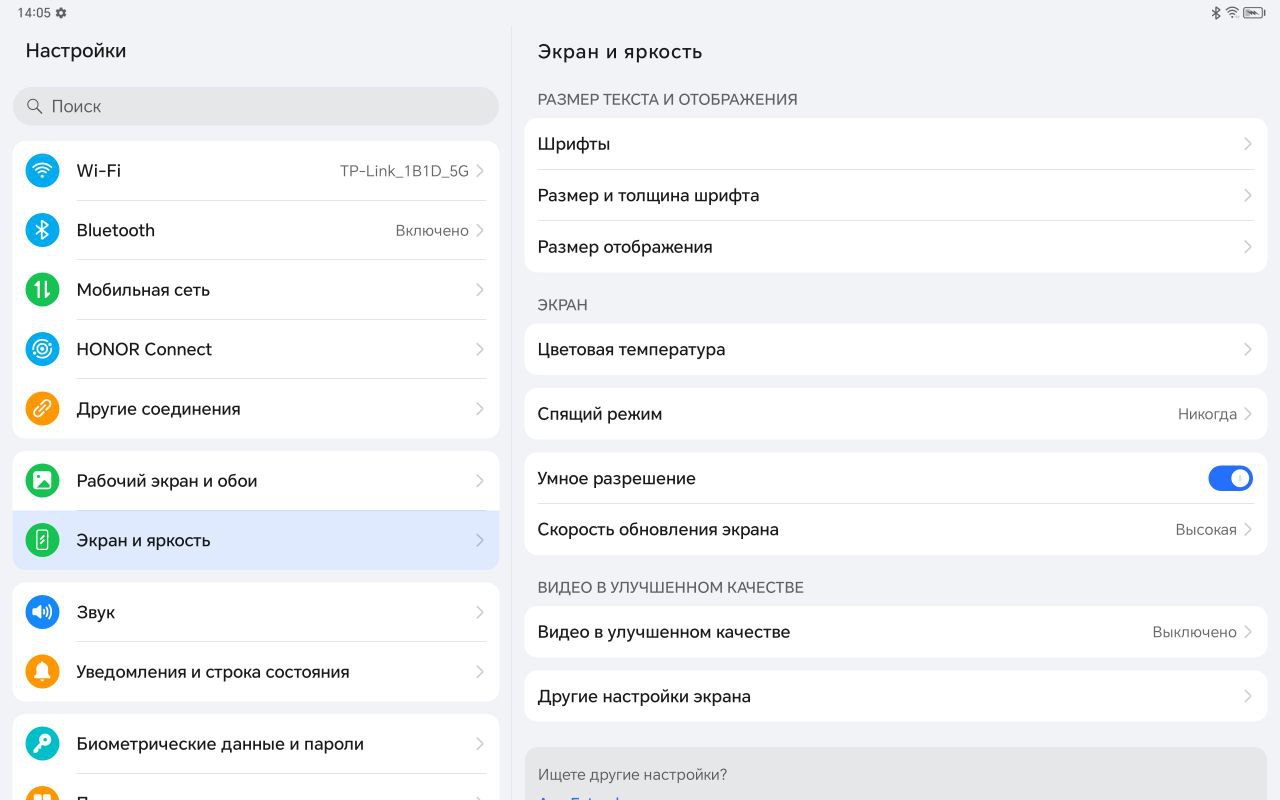
Task: Open the Мобильная сеть section
Action: (256, 290)
